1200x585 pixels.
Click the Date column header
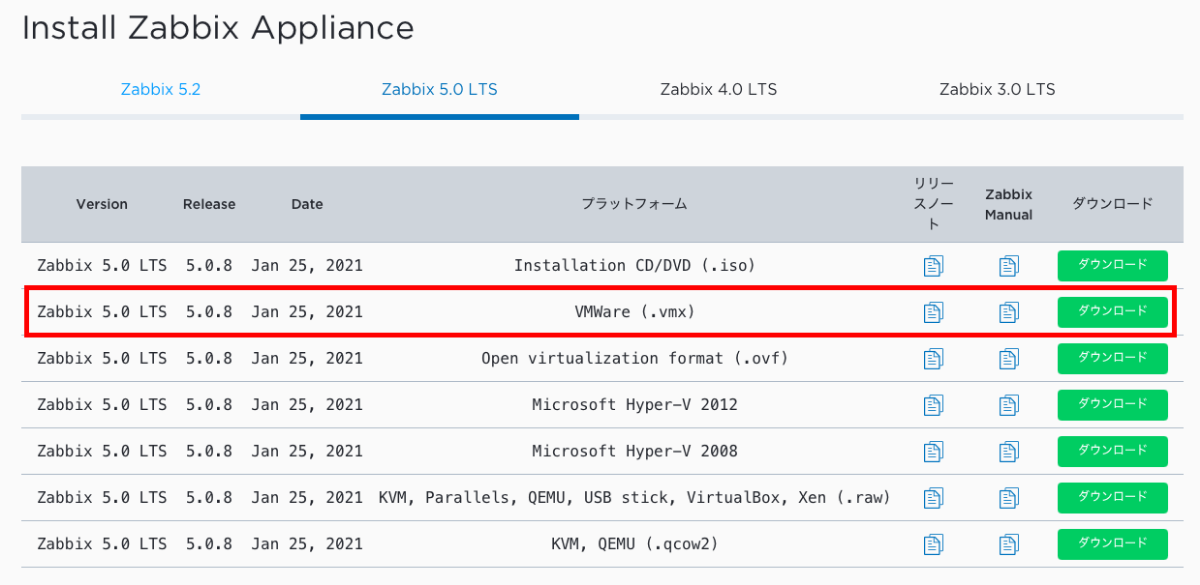coord(307,204)
